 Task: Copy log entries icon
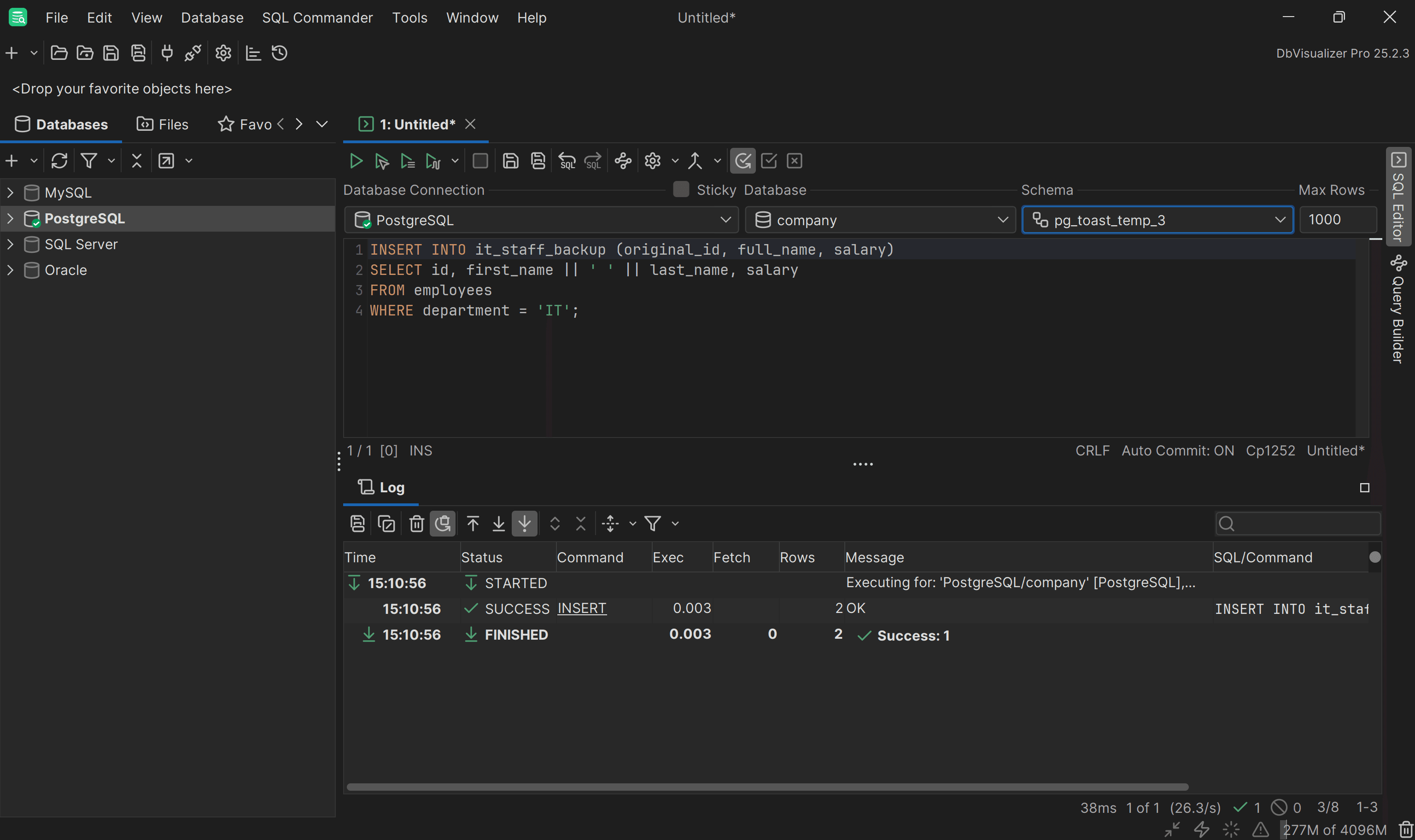click(x=386, y=524)
